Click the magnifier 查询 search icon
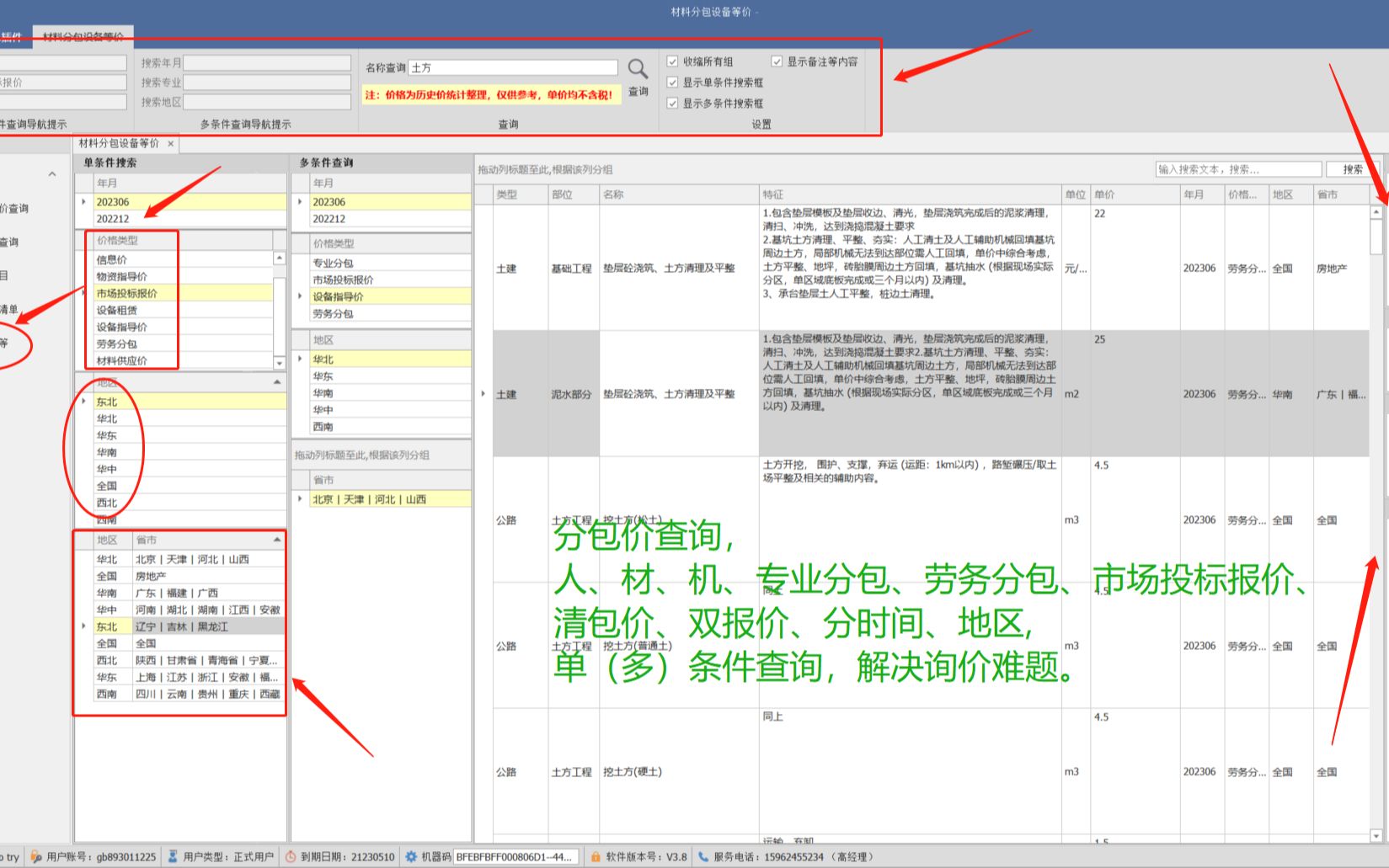The width and height of the screenshot is (1389, 868). click(638, 69)
